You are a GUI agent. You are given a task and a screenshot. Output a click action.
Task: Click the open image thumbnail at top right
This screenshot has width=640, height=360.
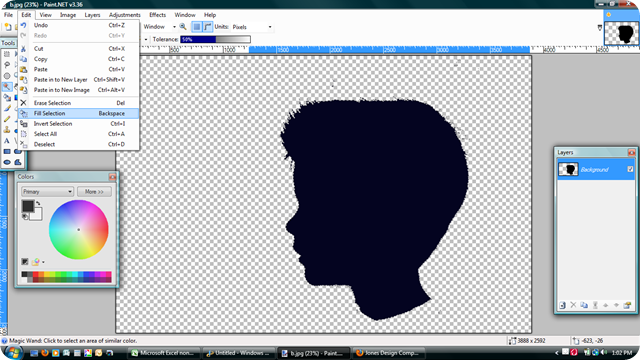click(x=621, y=33)
